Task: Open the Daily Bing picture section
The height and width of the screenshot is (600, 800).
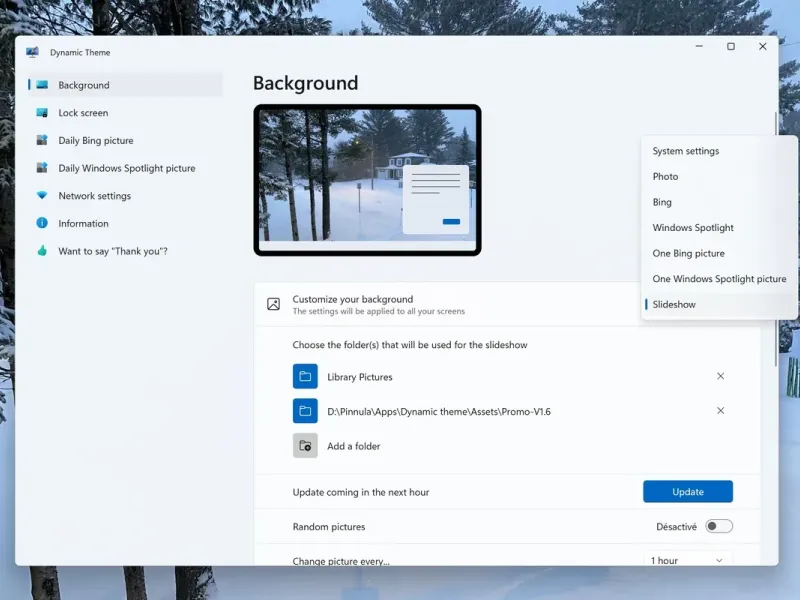Action: [x=126, y=140]
